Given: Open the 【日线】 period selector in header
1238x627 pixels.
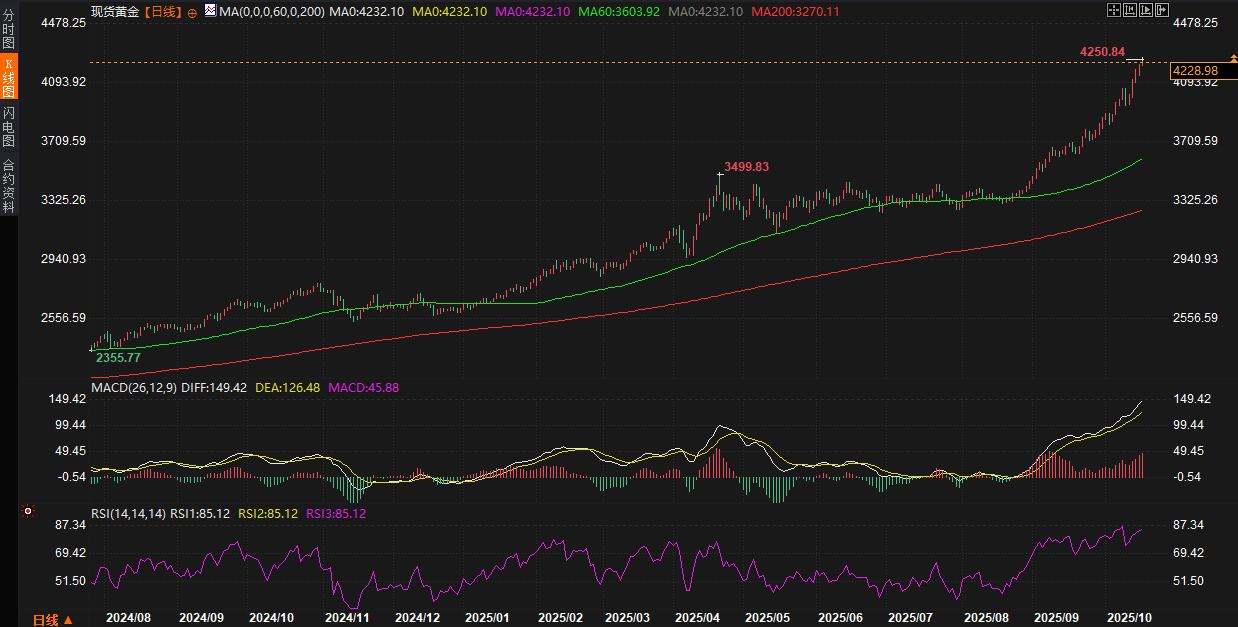Looking at the screenshot, I should click(164, 11).
